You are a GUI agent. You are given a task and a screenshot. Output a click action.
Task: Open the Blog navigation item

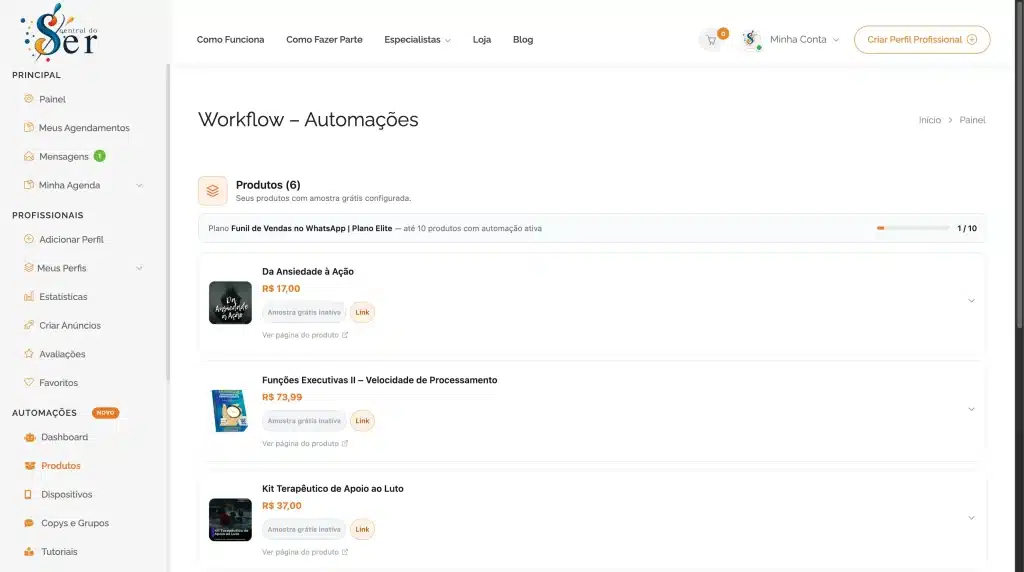click(523, 40)
